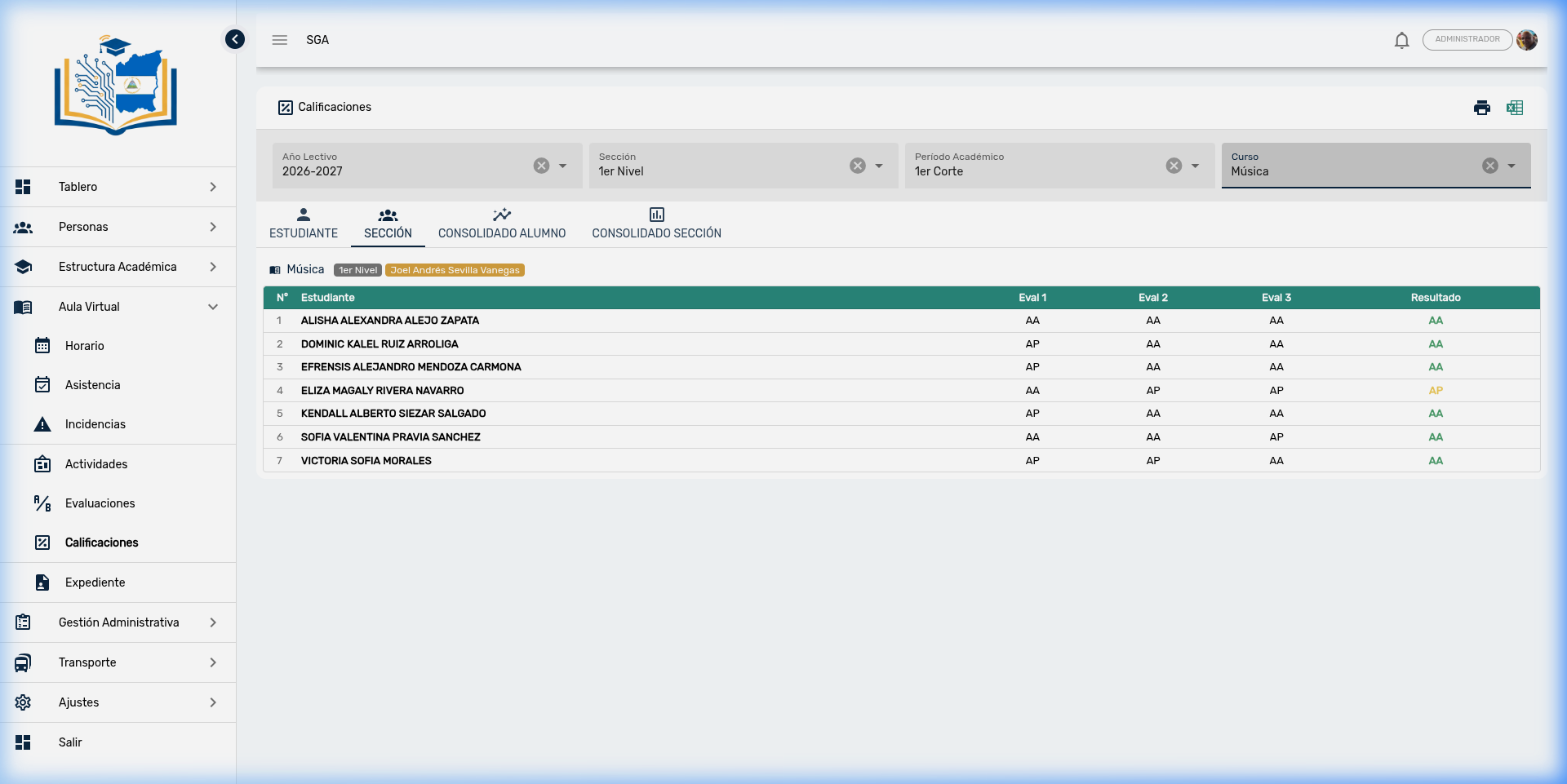The image size is (1567, 784).
Task: Open the Consolidado Sección tab
Action: [656, 224]
